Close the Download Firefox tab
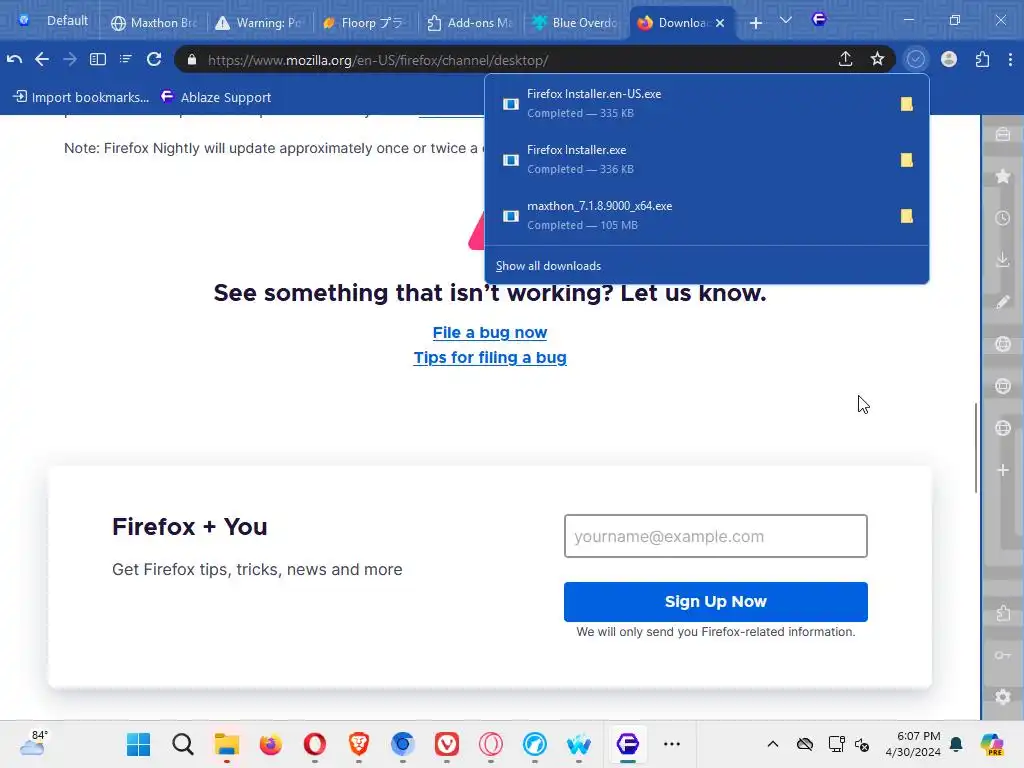 (720, 23)
